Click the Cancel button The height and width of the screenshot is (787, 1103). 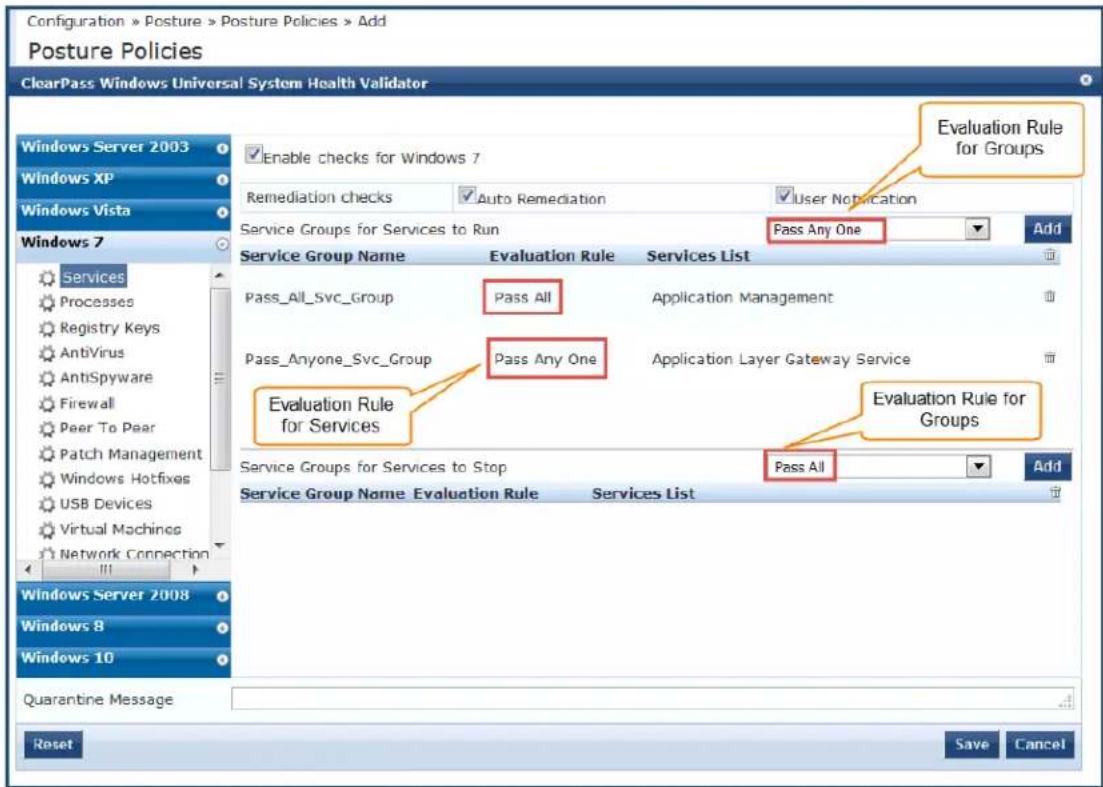[x=1040, y=744]
